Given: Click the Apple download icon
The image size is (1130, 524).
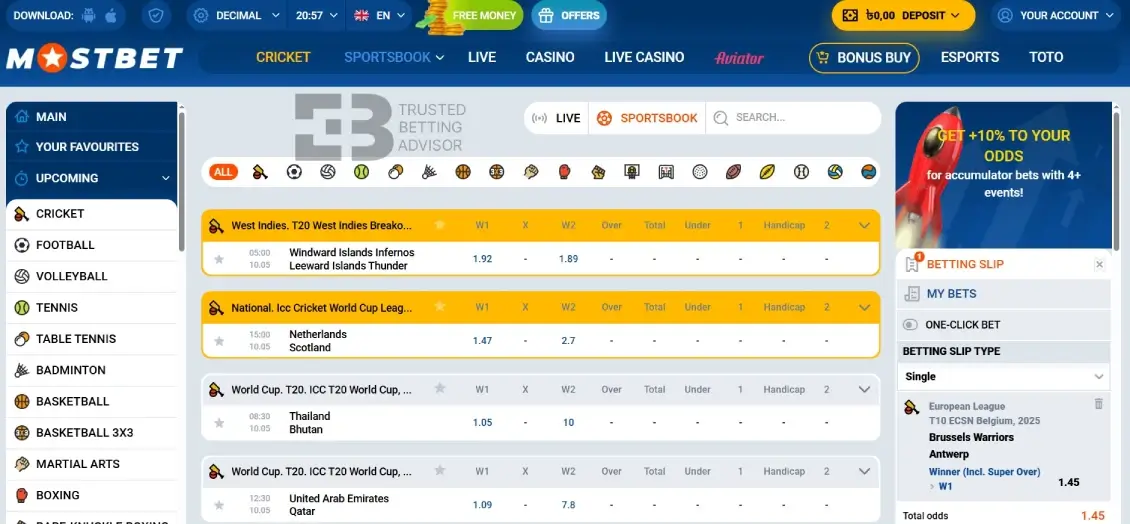Looking at the screenshot, I should coord(111,15).
